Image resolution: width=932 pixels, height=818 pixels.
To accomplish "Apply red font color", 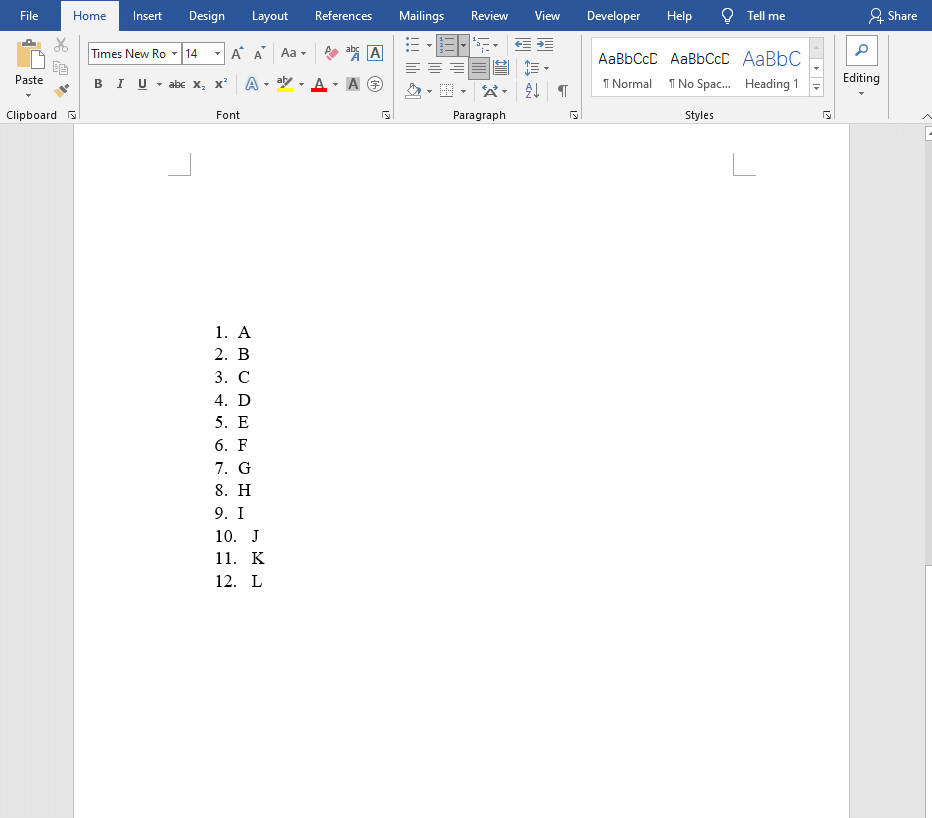I will [319, 84].
